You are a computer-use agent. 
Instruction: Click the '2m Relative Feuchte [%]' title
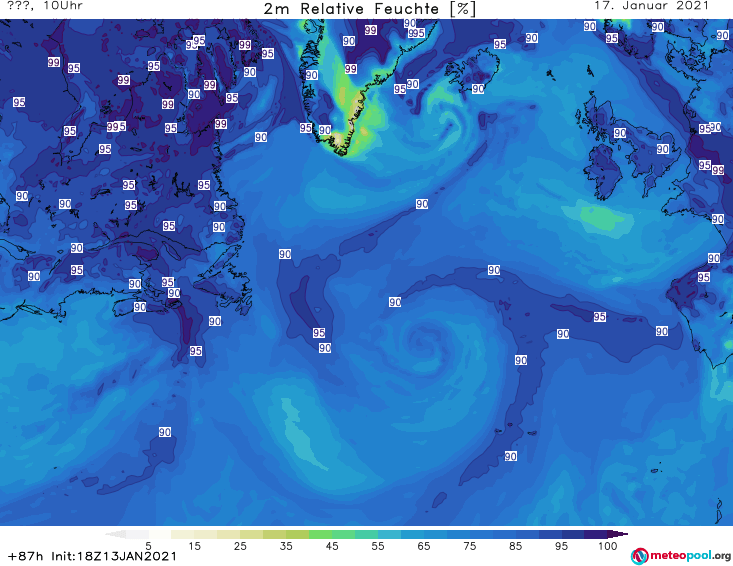point(370,9)
